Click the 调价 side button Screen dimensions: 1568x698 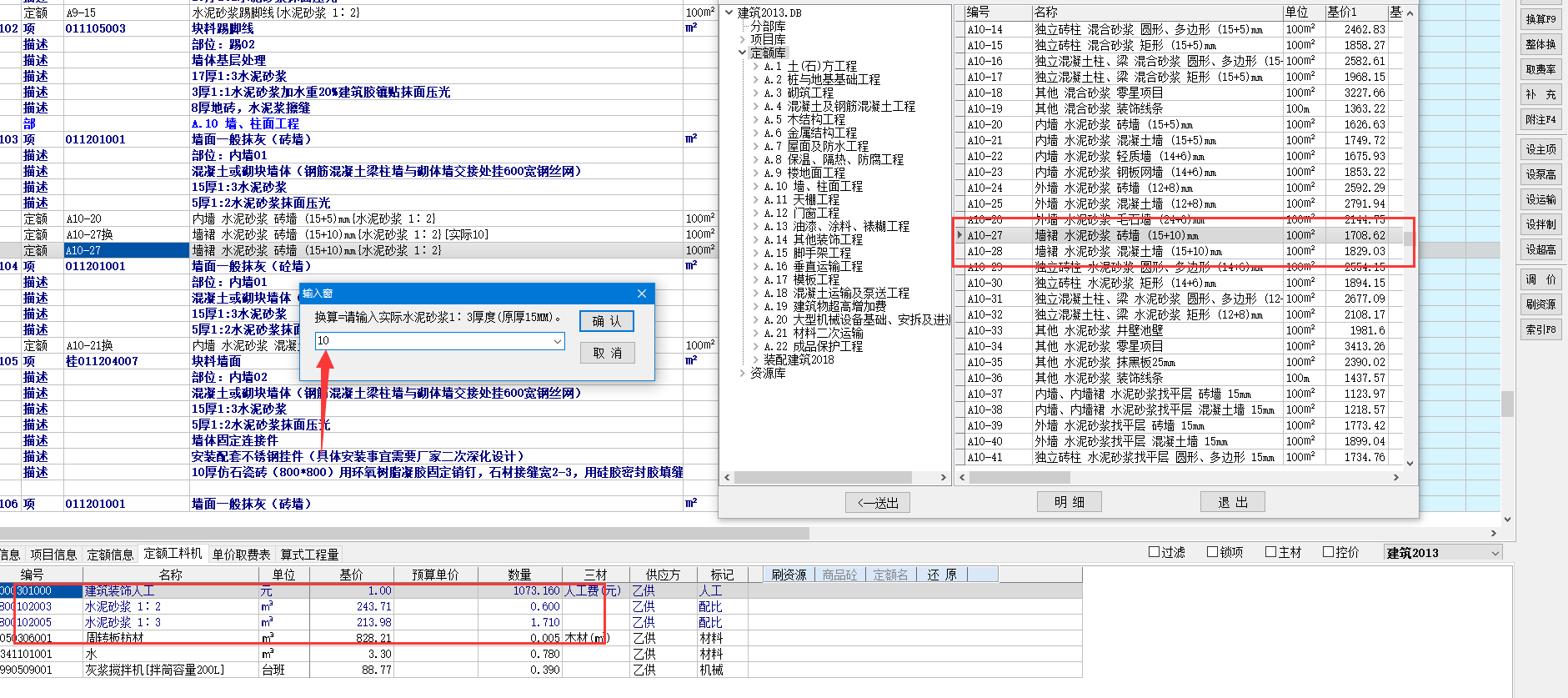pos(1540,279)
